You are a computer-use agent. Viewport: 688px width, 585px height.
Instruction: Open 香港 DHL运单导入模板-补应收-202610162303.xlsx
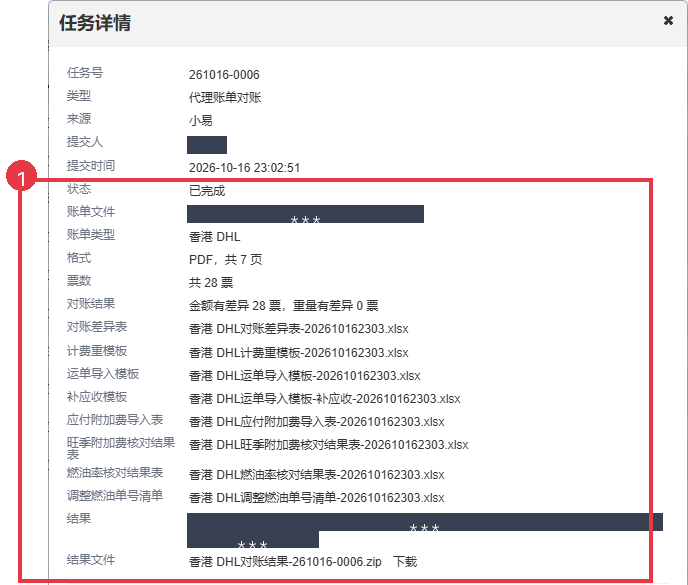(324, 398)
